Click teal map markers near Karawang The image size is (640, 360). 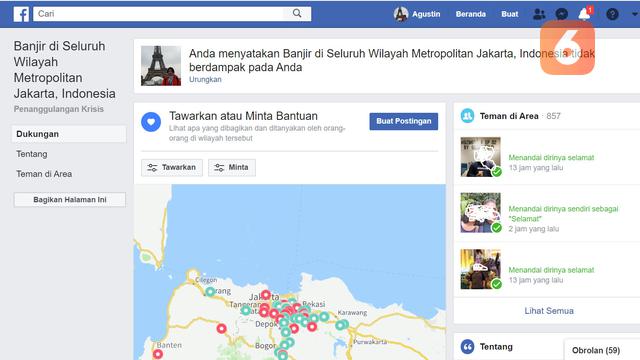[x=342, y=325]
